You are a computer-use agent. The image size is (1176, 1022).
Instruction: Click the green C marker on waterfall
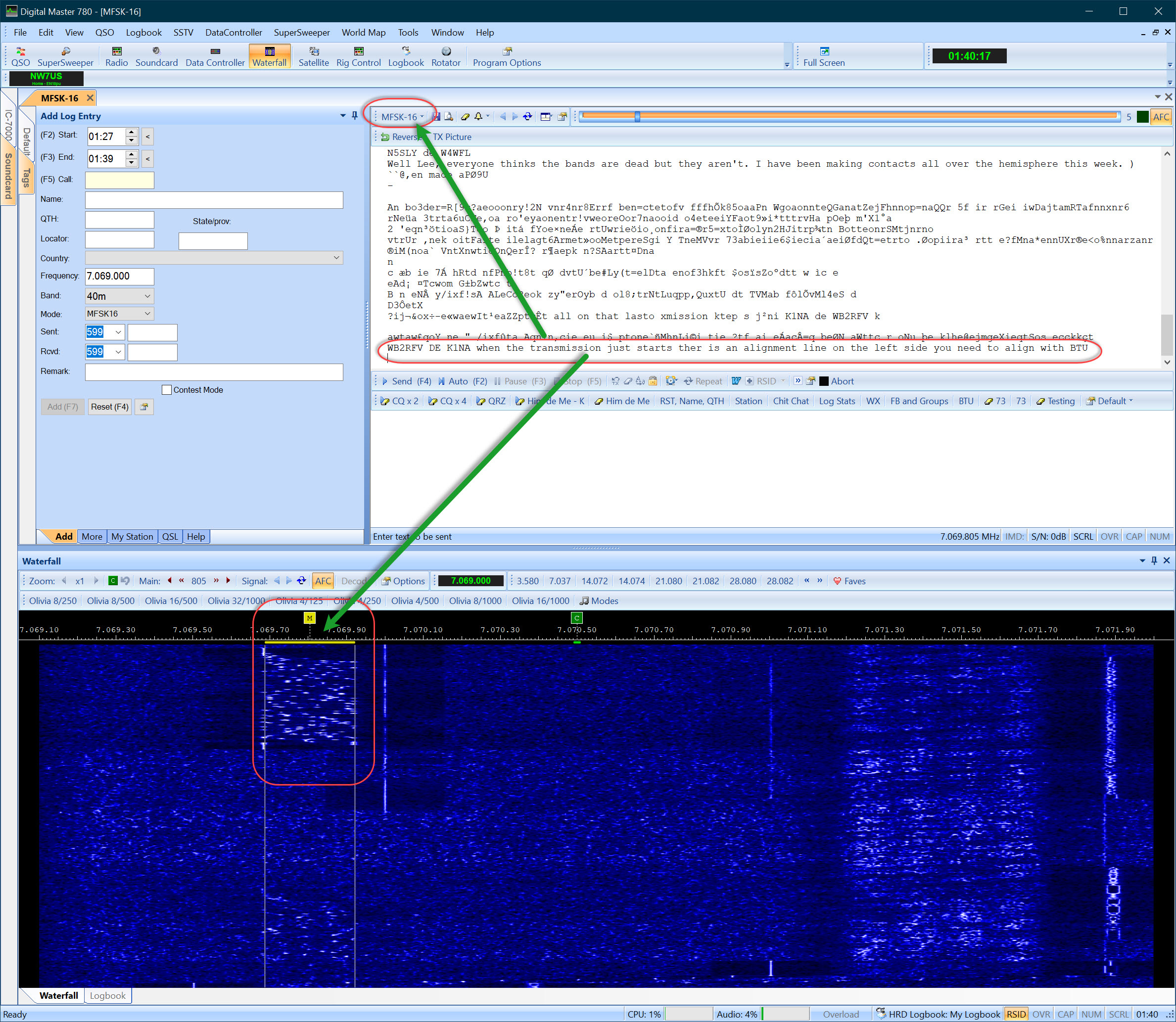(x=576, y=618)
